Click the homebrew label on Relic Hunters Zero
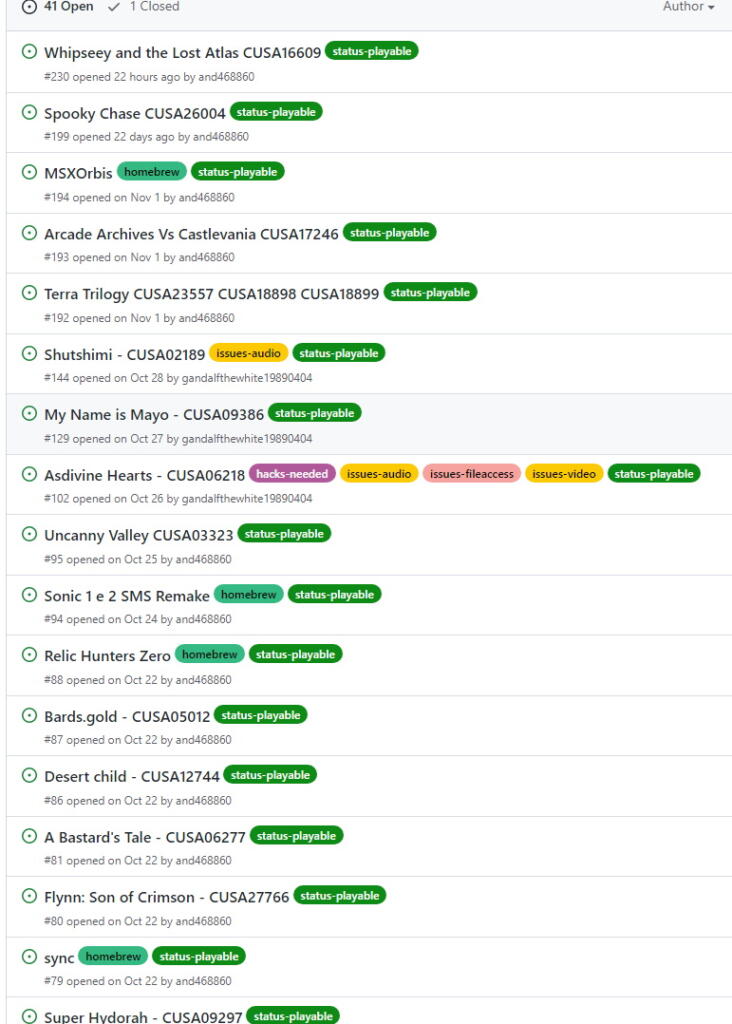The width and height of the screenshot is (732, 1024). tap(210, 654)
